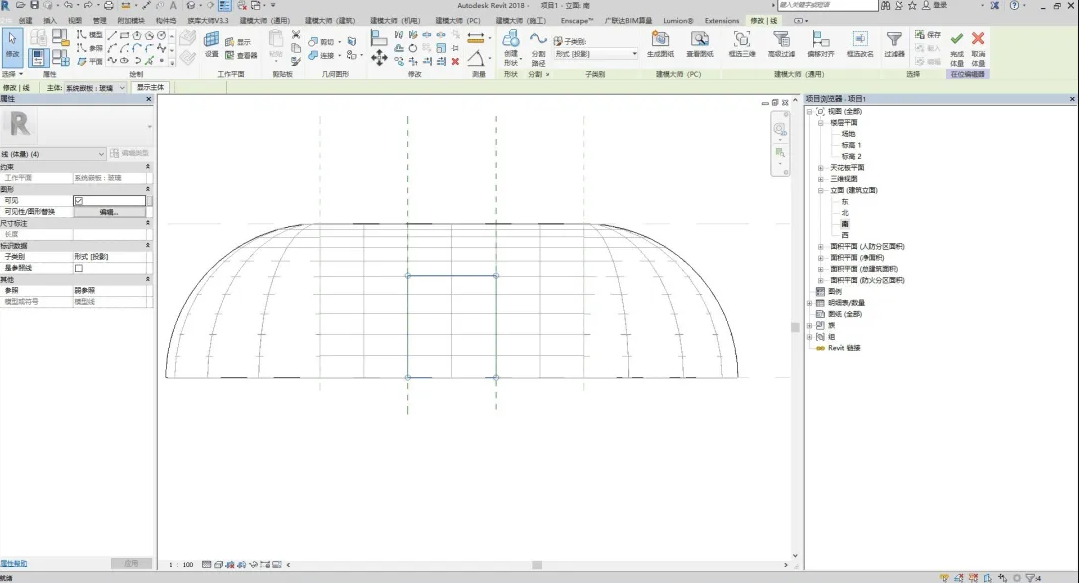The image size is (1079, 583).
Task: Click the 设置 work plane icon
Action: coord(212,40)
